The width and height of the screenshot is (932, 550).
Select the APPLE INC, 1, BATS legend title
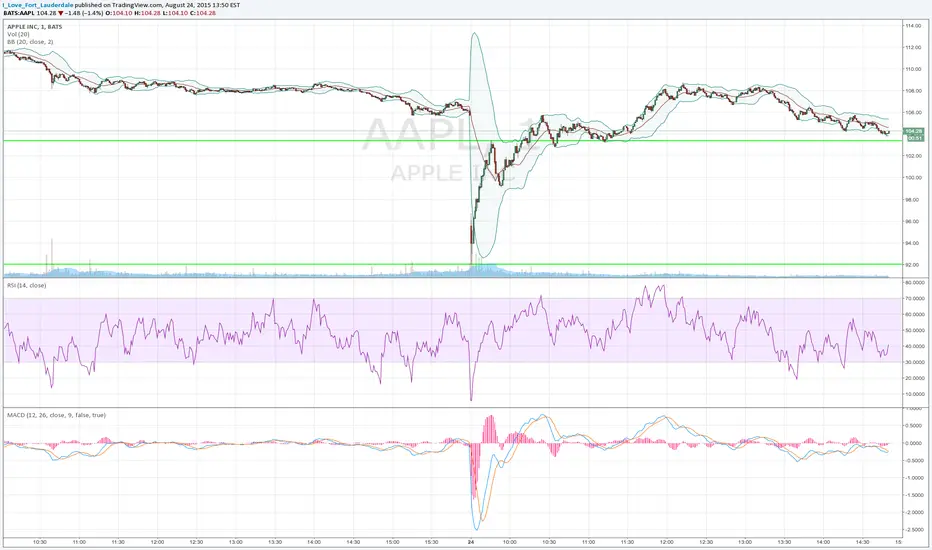point(34,27)
